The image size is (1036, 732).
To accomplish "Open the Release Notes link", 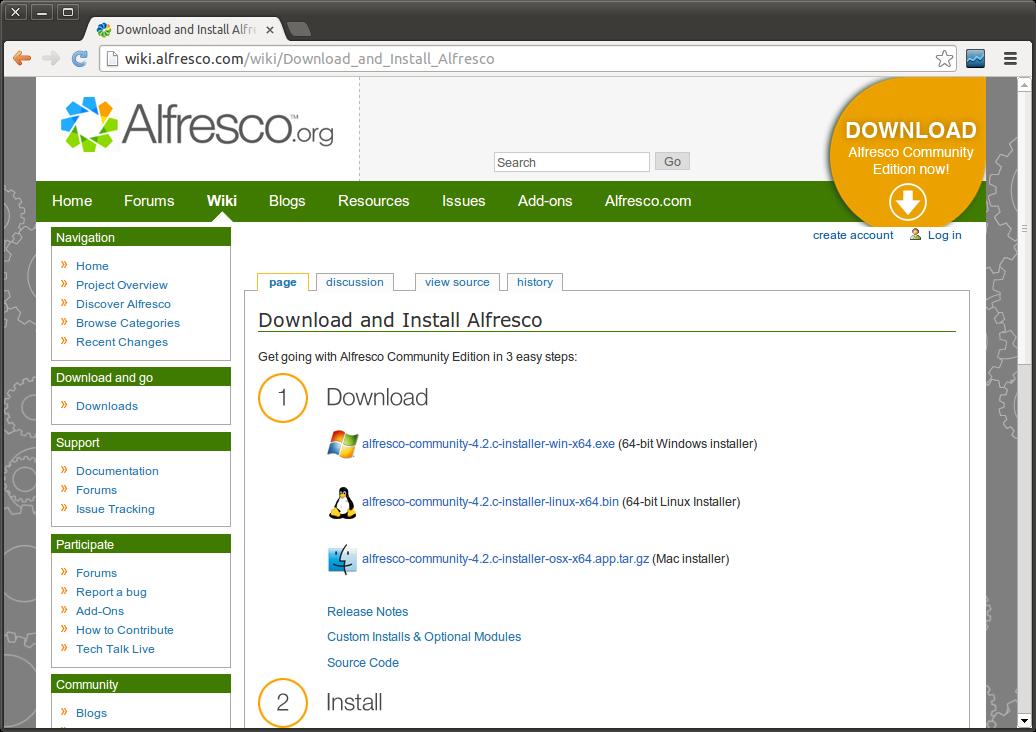I will coord(367,612).
